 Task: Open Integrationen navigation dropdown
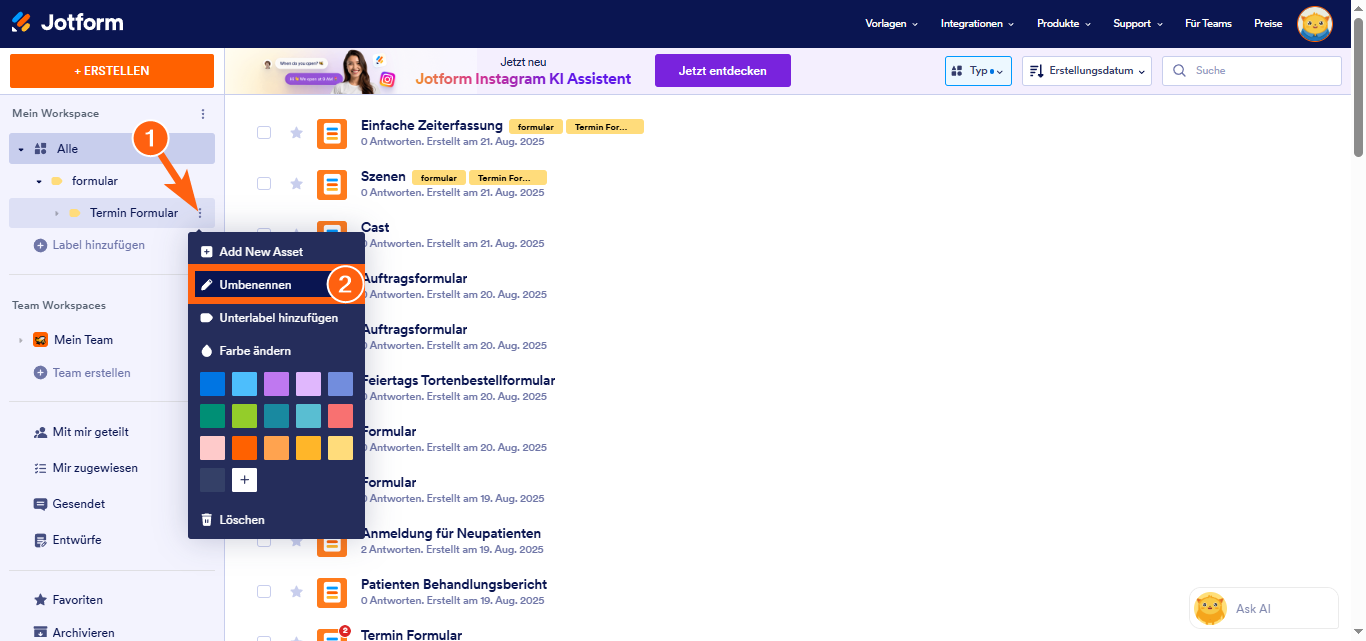tap(977, 24)
